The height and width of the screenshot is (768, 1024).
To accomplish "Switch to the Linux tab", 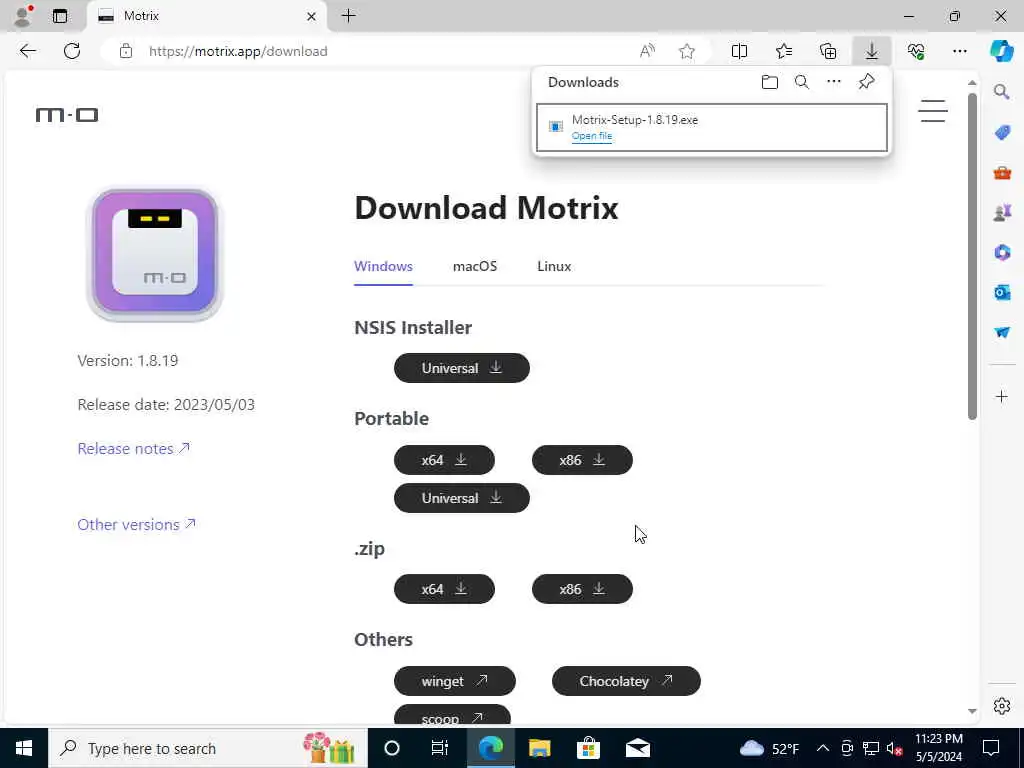I will click(554, 266).
